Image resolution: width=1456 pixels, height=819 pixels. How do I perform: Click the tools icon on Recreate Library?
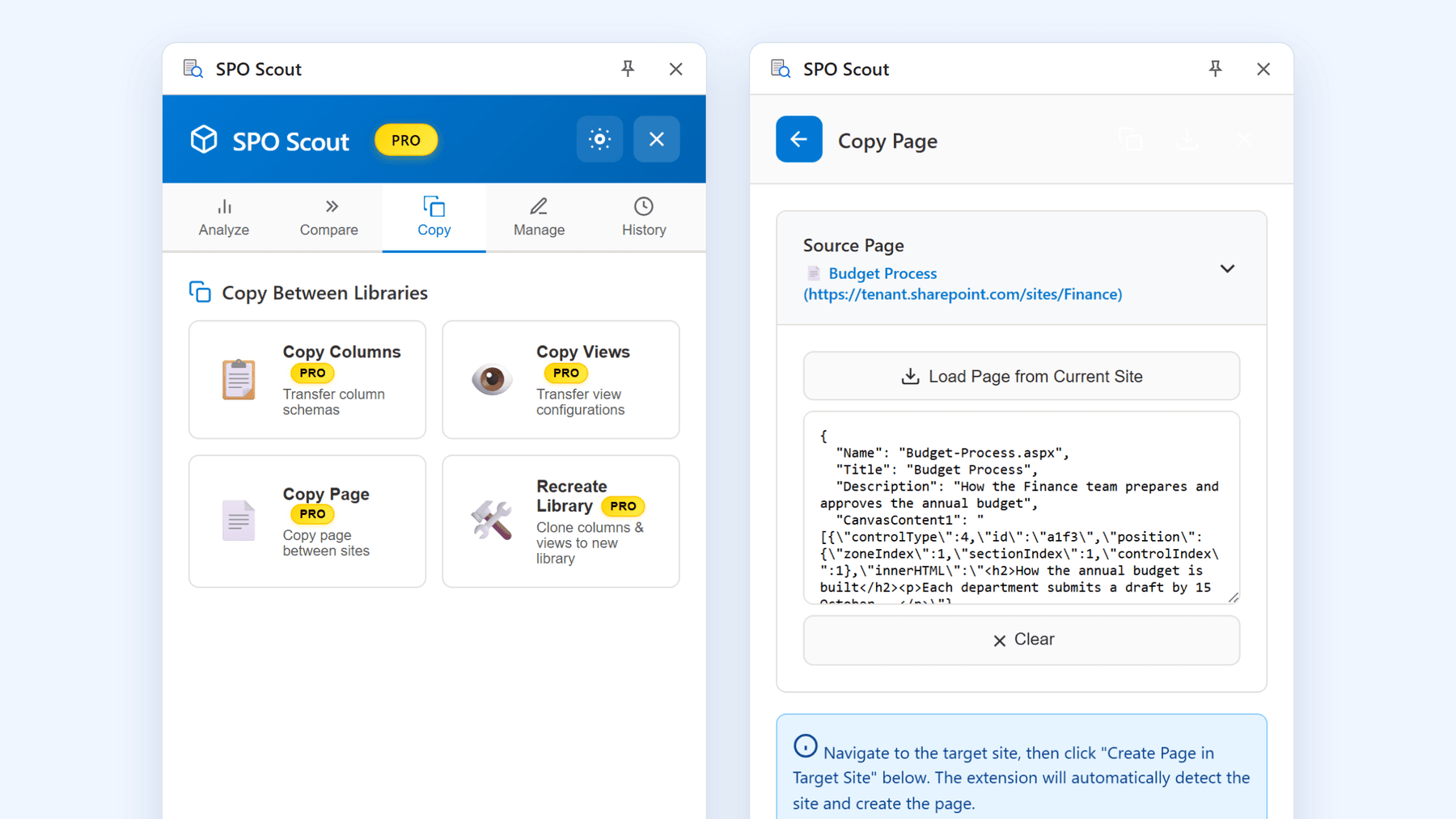(x=492, y=520)
